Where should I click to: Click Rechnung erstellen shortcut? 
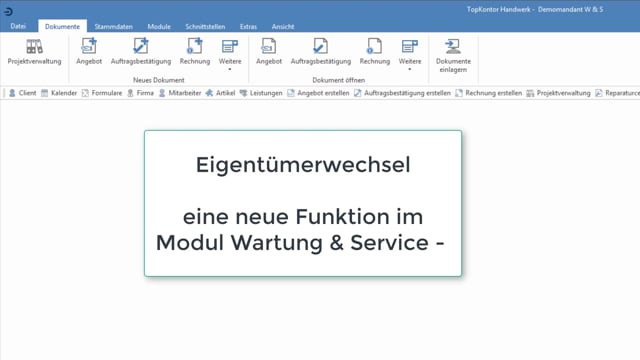(489, 93)
